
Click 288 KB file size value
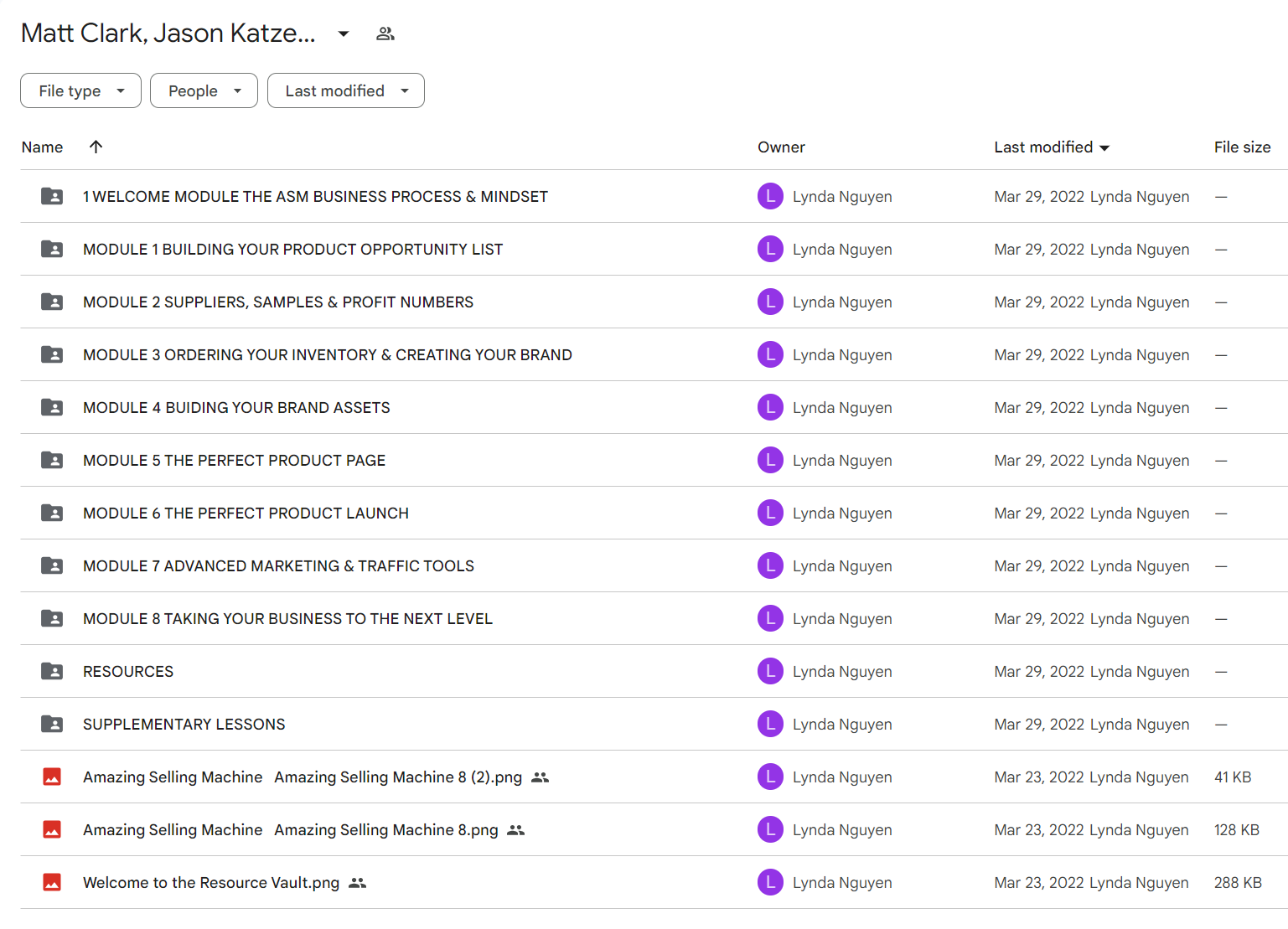pyautogui.click(x=1238, y=883)
